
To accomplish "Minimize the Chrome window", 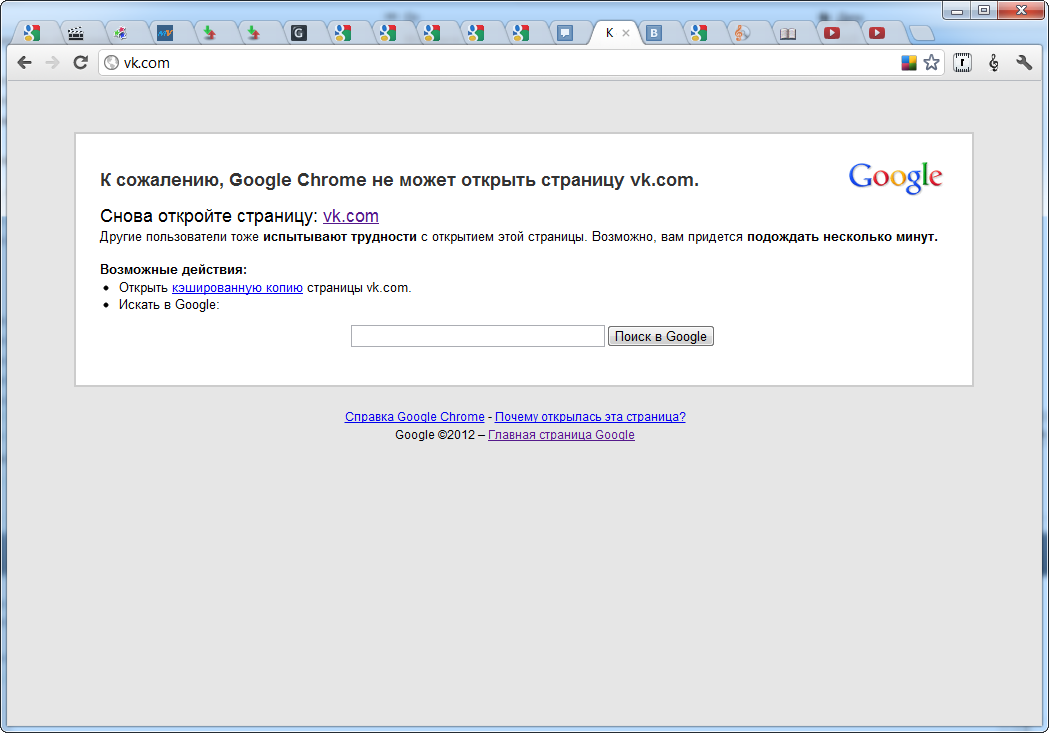I will click(957, 10).
